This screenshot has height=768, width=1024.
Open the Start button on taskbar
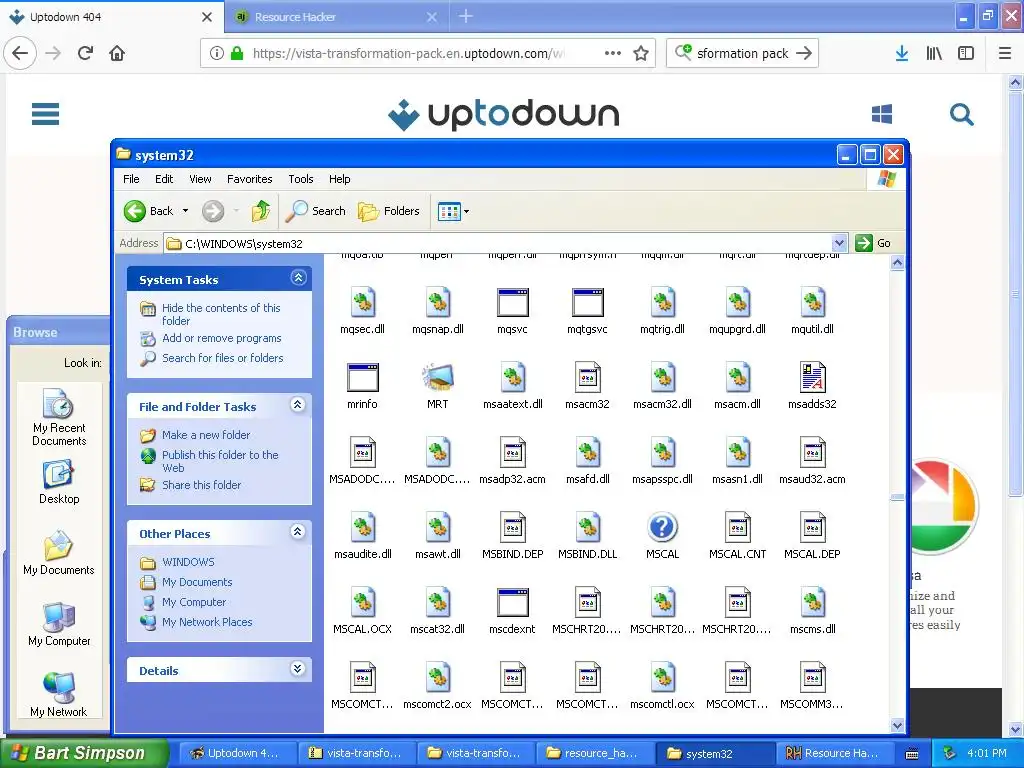(x=84, y=753)
